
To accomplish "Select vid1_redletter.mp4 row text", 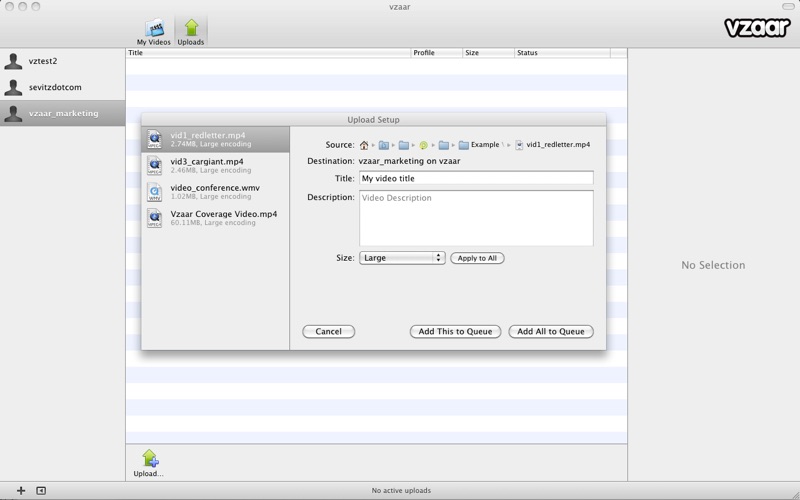I will [208, 135].
